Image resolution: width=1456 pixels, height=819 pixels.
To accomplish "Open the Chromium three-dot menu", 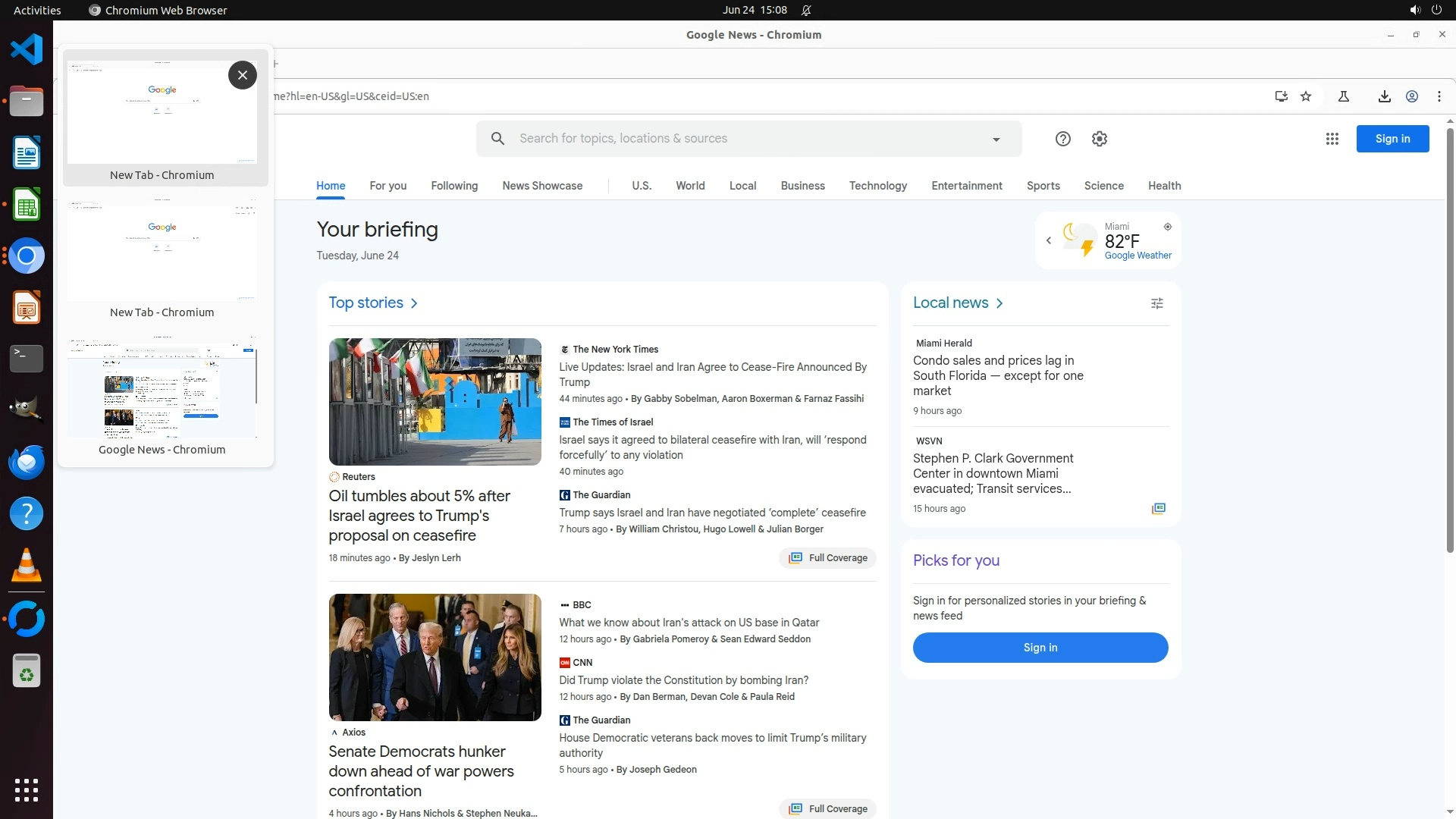I will point(1439,96).
